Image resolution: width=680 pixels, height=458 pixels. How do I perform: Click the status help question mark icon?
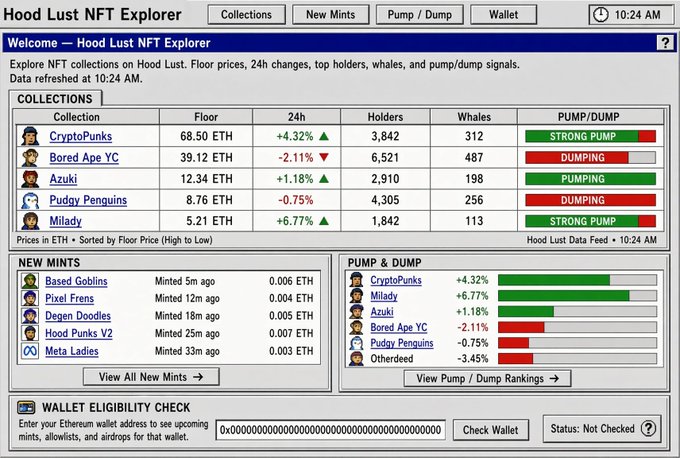tap(648, 429)
